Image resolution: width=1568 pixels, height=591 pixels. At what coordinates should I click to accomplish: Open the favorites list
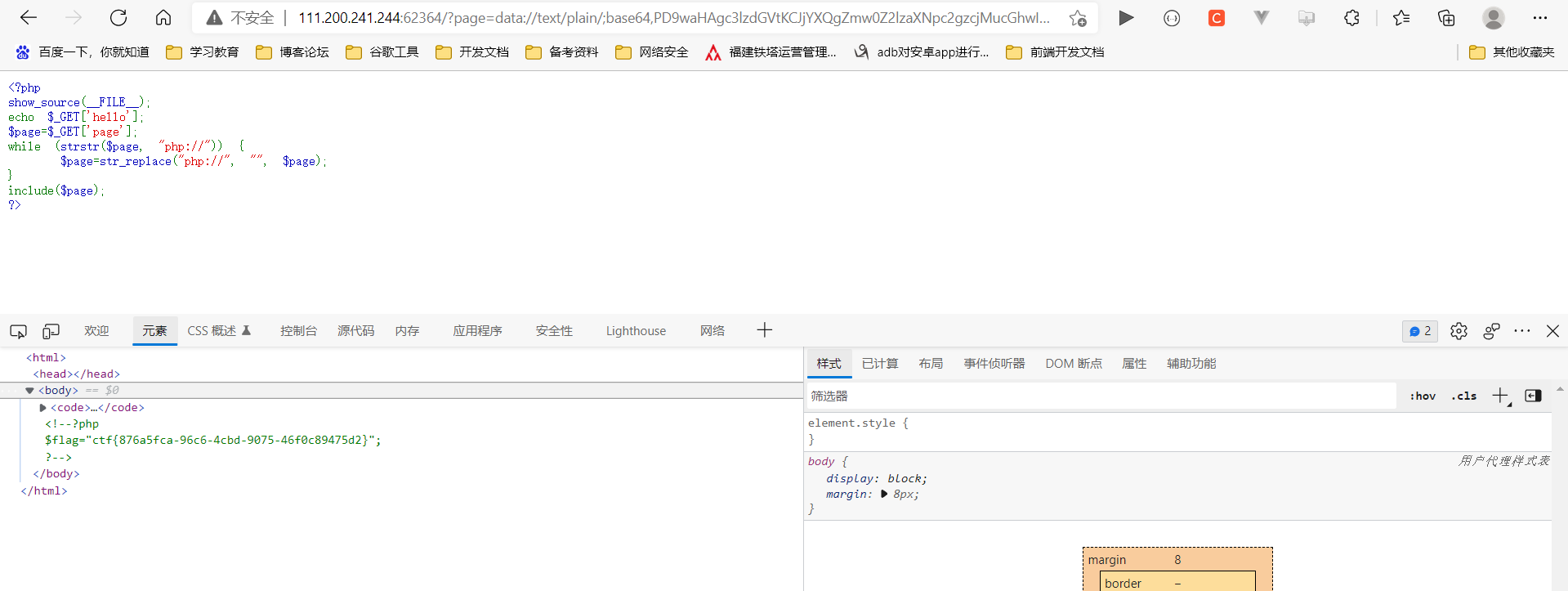1401,17
